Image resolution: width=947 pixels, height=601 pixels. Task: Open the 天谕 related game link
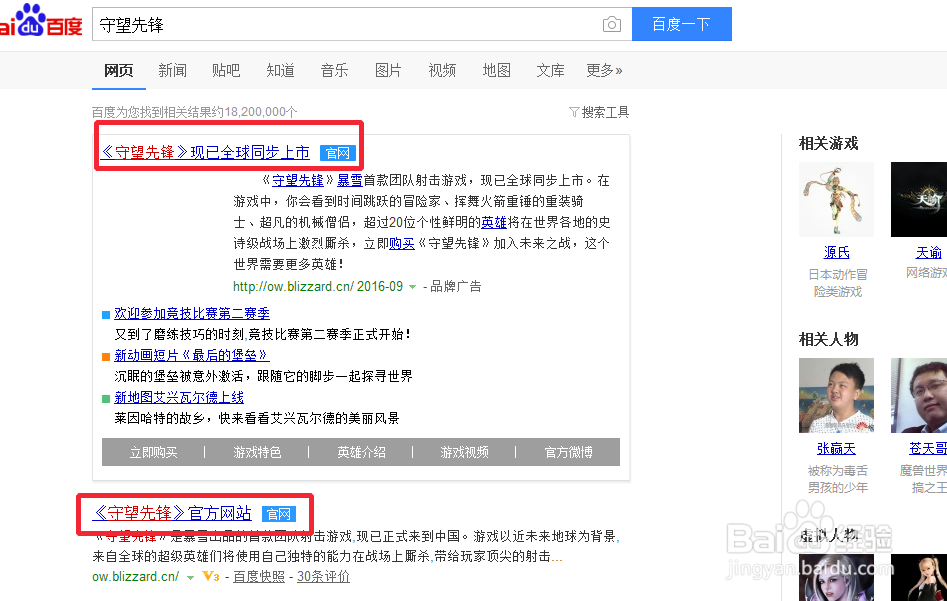click(x=928, y=252)
